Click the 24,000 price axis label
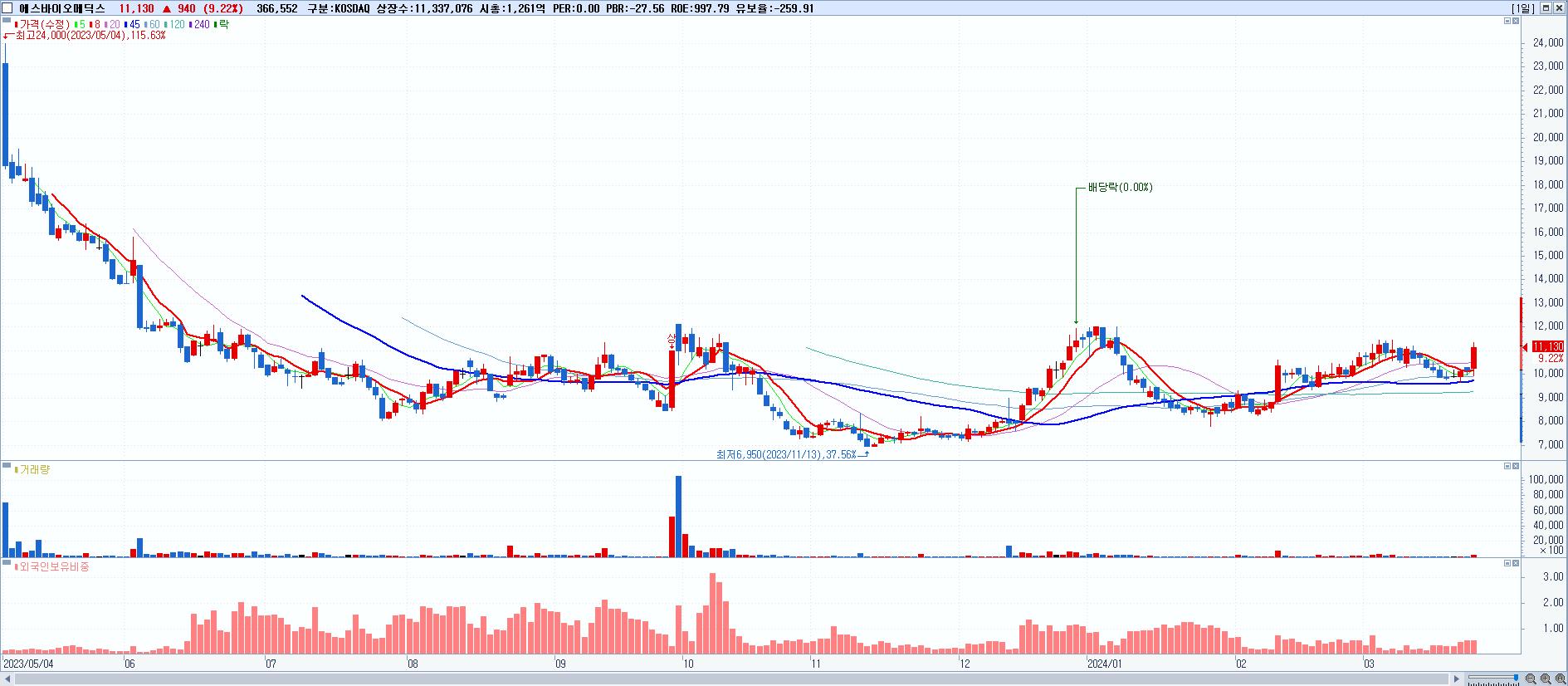 1549,43
